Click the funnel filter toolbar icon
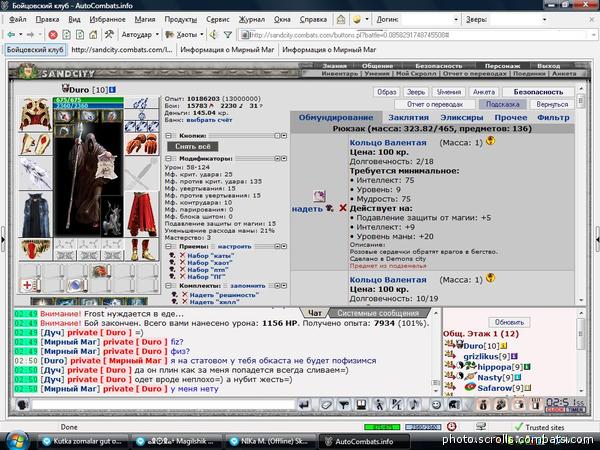 pyautogui.click(x=228, y=35)
